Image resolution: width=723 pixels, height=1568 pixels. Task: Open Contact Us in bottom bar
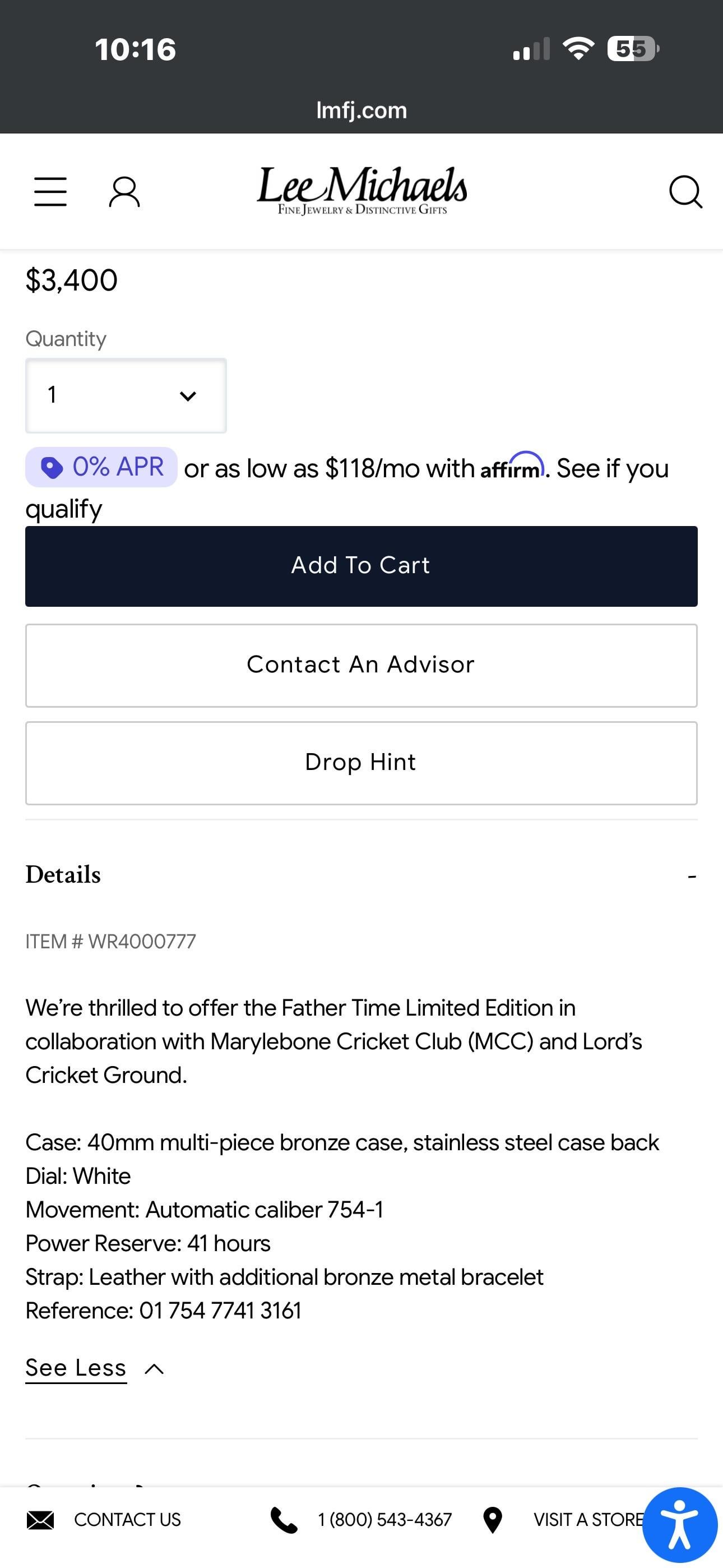127,1520
